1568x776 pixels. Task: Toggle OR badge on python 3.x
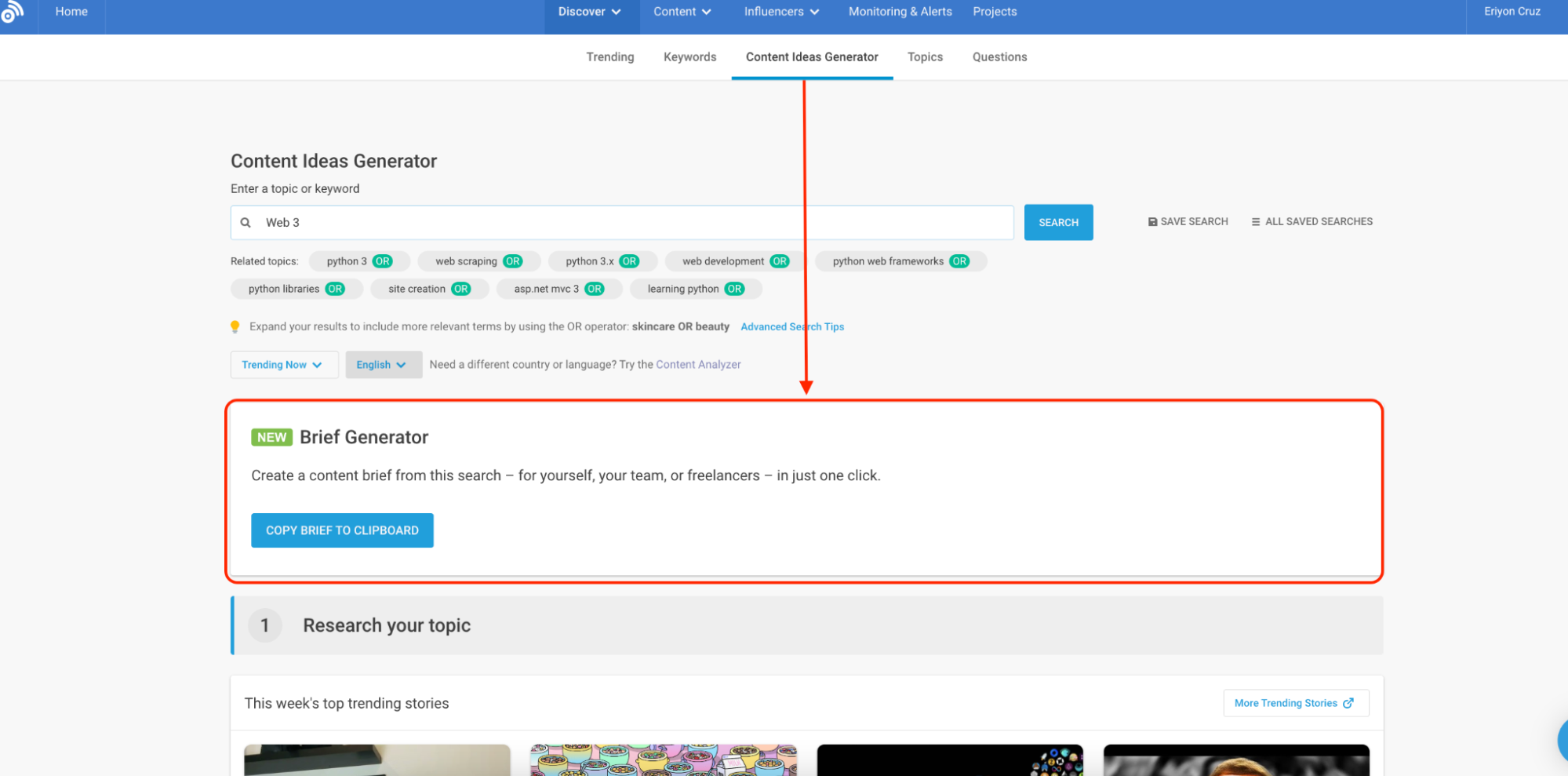click(x=629, y=261)
